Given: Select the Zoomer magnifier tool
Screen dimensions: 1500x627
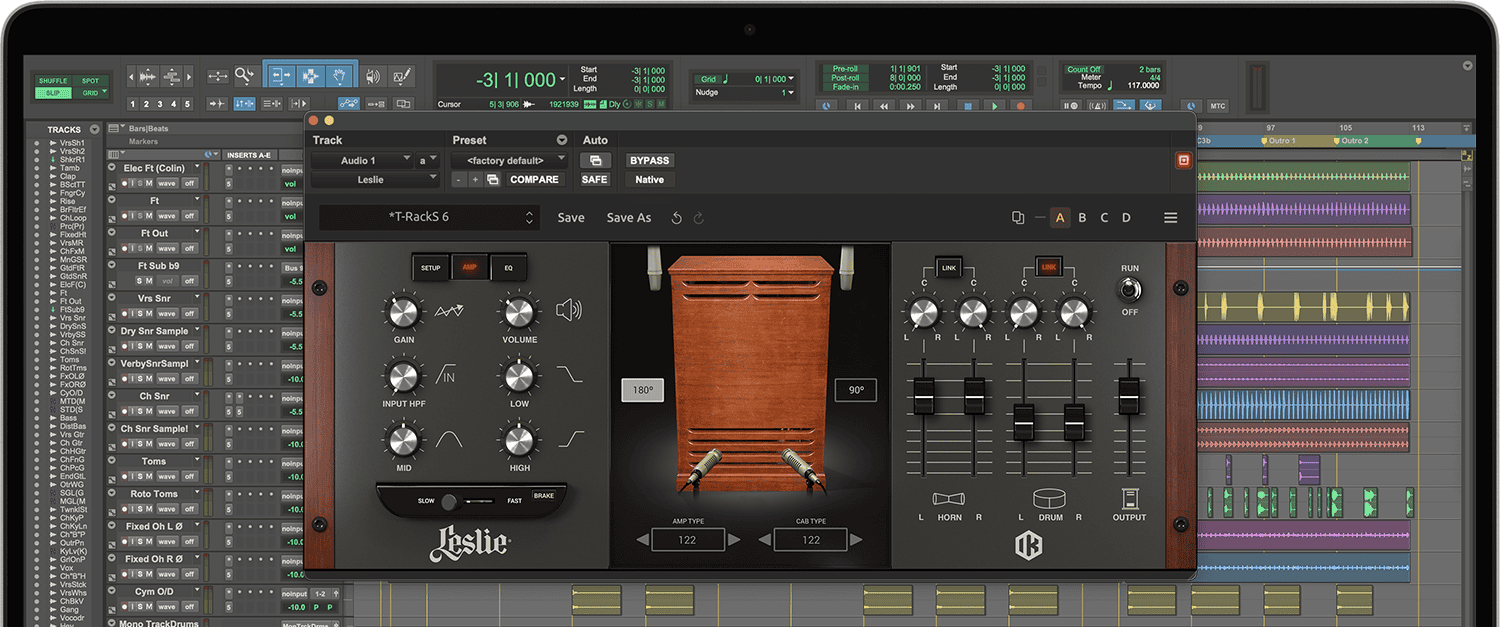Looking at the screenshot, I should click(244, 76).
